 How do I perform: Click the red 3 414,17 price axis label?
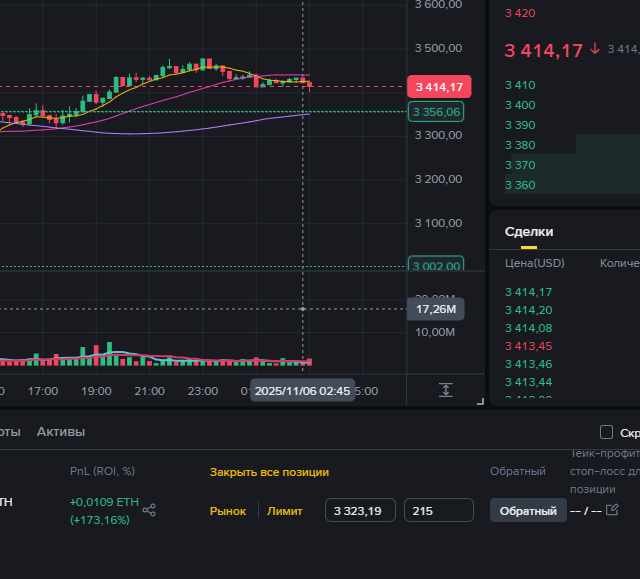[439, 87]
